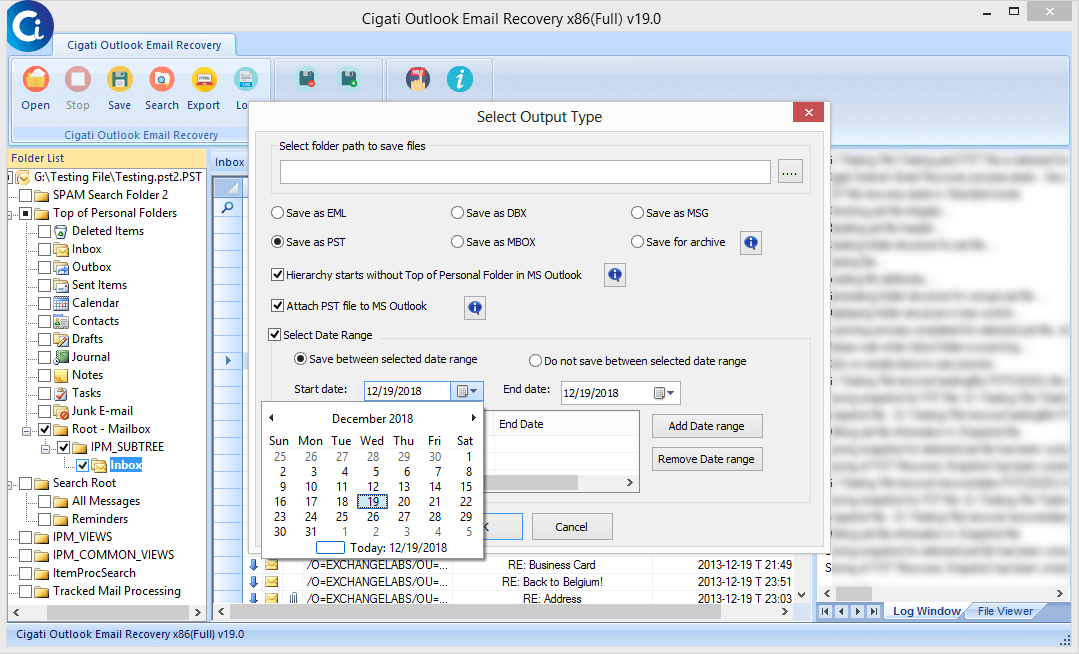Click the Journal folder icon
Viewport: 1079px width, 654px height.
coord(61,357)
